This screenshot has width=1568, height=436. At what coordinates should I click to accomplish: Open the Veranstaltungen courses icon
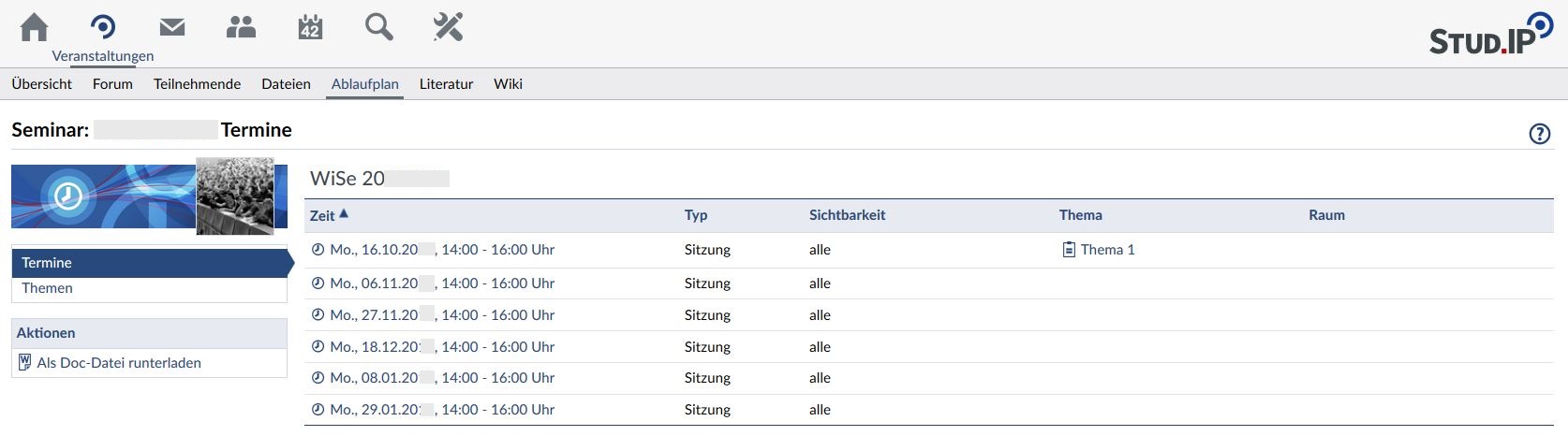pyautogui.click(x=103, y=27)
